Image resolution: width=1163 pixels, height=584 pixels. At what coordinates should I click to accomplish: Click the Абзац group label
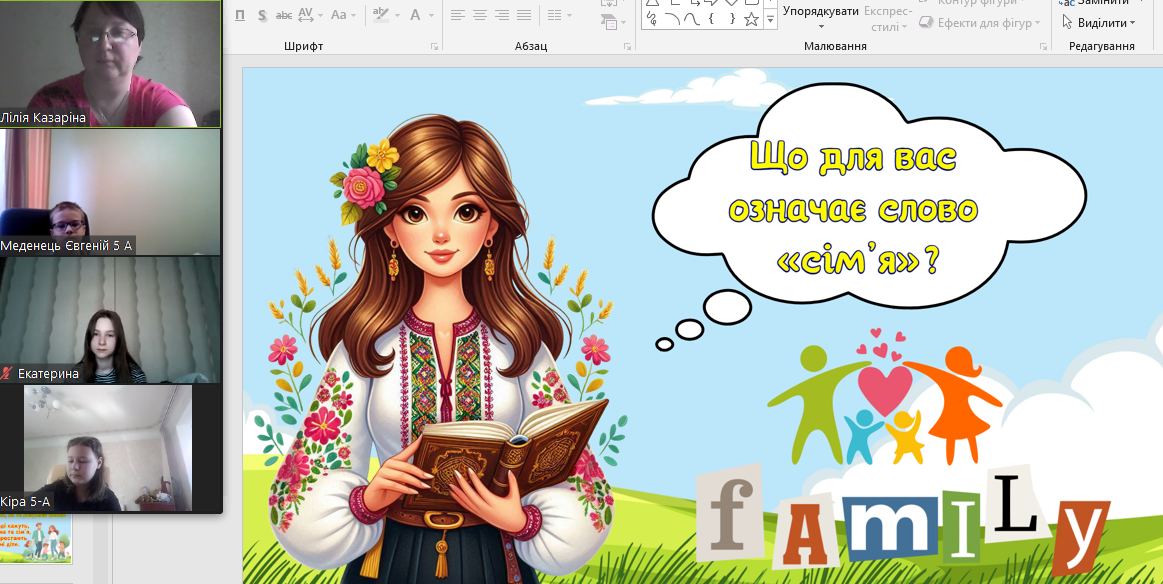(x=531, y=46)
